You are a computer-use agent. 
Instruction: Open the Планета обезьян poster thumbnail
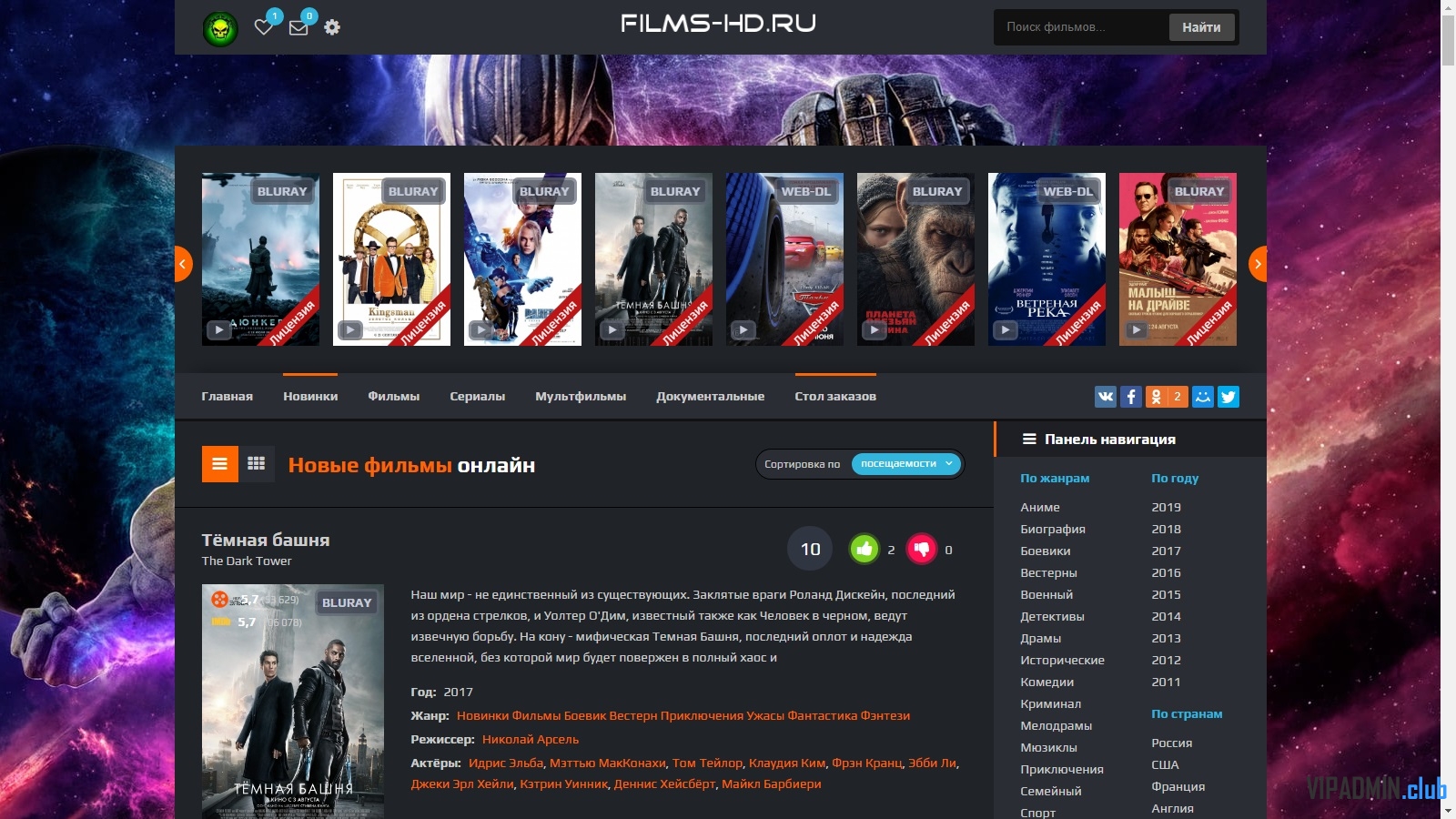click(915, 259)
